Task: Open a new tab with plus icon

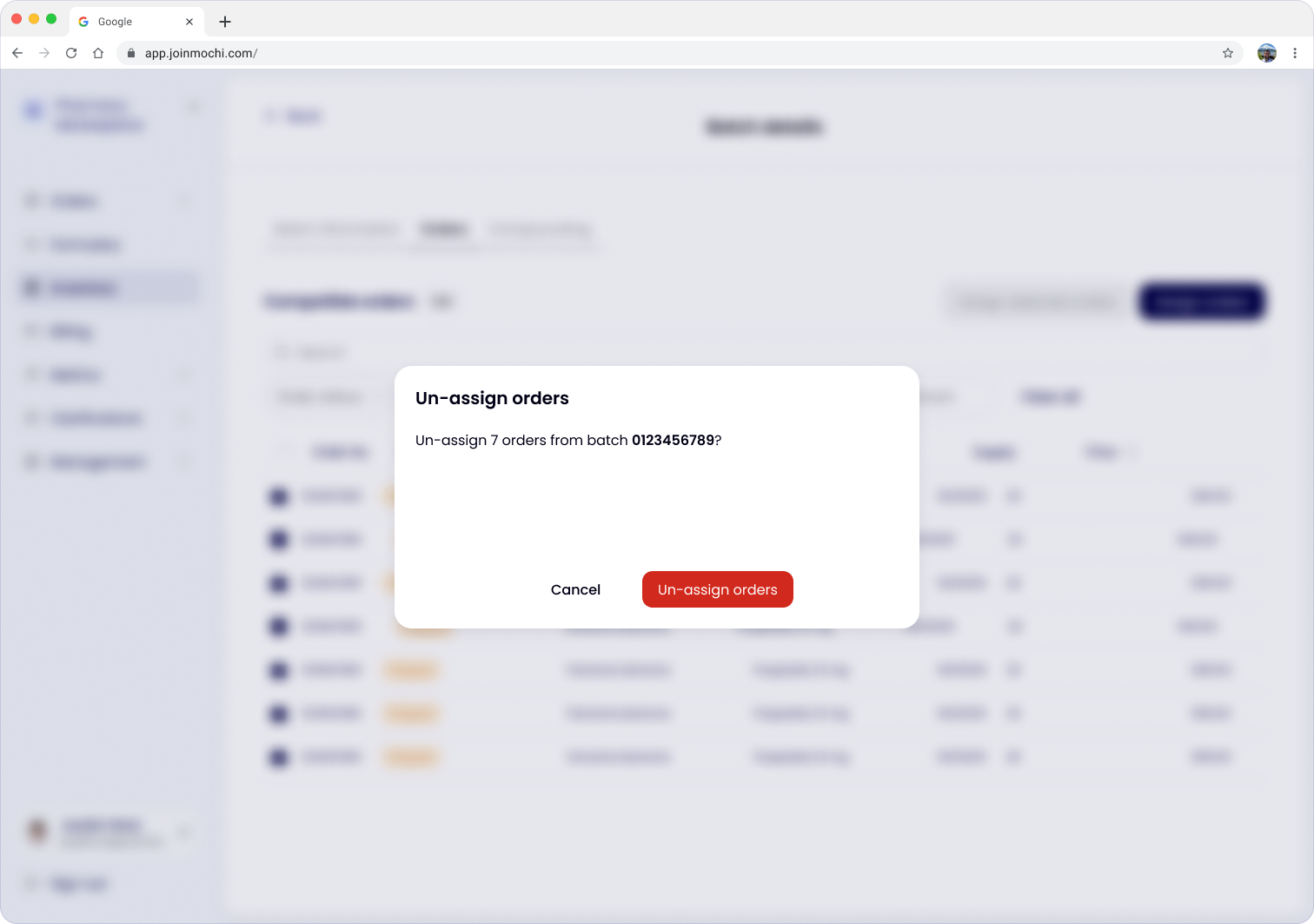Action: pyautogui.click(x=225, y=22)
